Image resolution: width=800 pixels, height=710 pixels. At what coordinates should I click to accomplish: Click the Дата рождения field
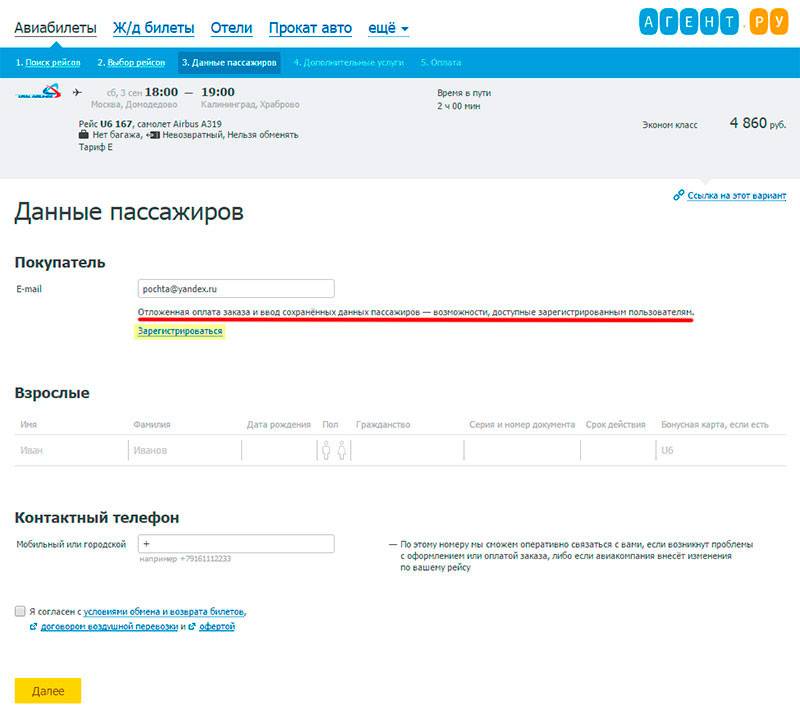click(279, 450)
